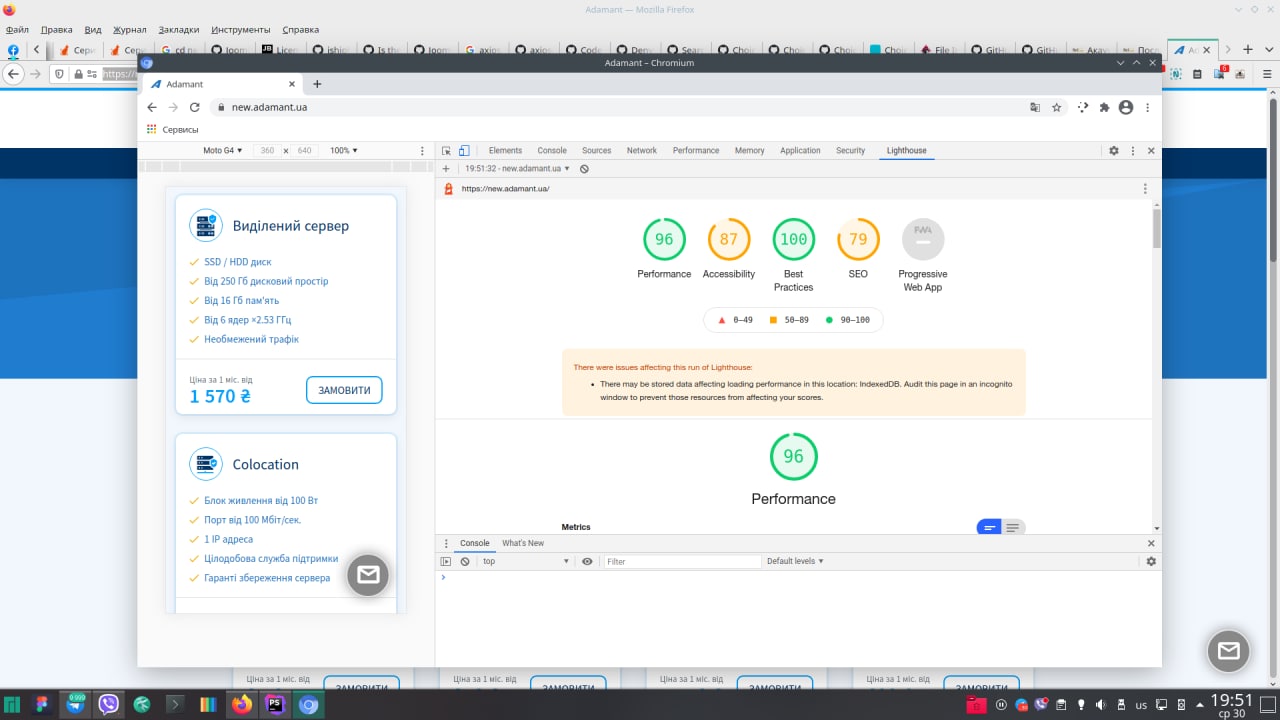Screen dimensions: 1280x720
Task: Open DevTools settings gear icon
Action: pyautogui.click(x=1114, y=151)
